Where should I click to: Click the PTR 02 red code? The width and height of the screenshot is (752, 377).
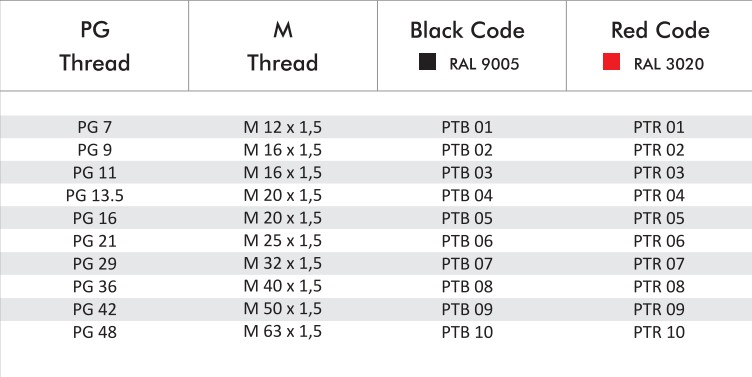659,150
